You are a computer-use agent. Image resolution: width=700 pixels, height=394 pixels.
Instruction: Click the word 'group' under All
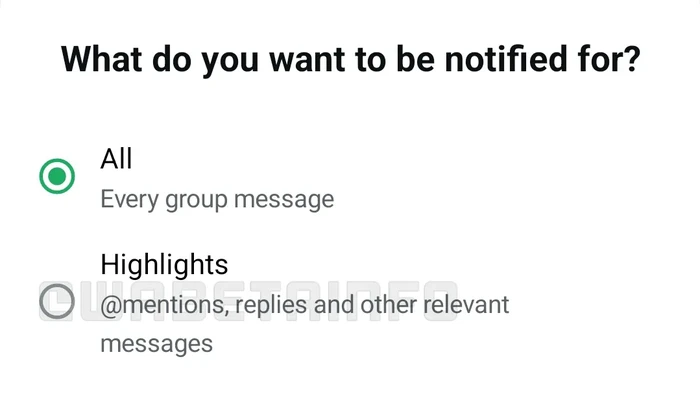click(x=196, y=200)
